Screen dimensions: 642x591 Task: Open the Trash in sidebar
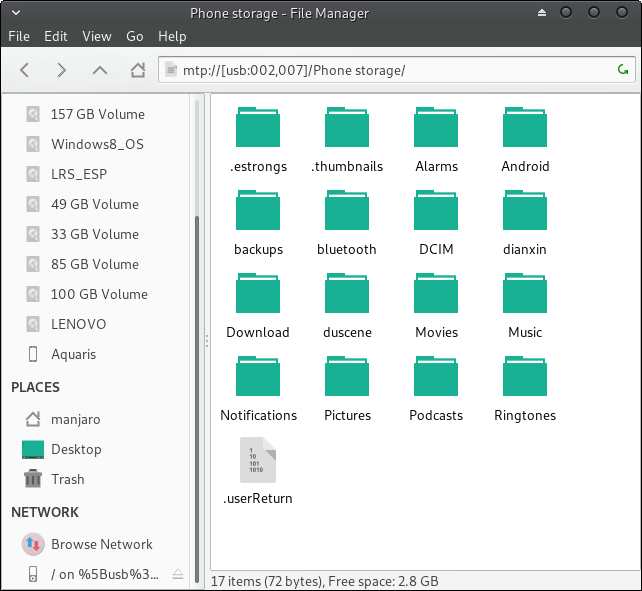(x=67, y=479)
